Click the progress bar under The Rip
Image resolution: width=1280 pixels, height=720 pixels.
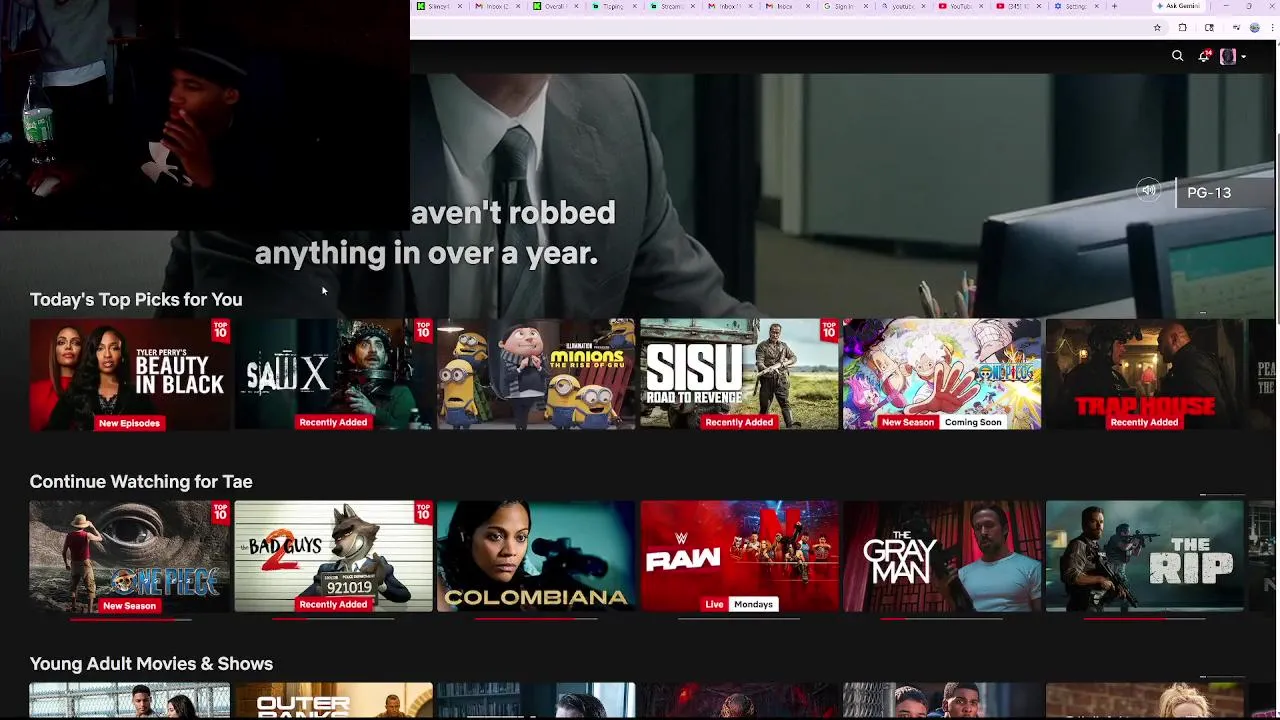point(1145,619)
